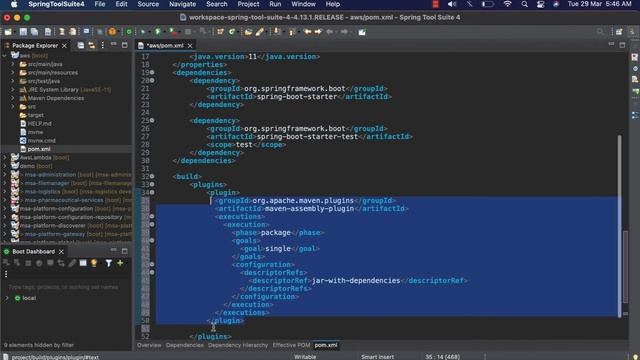
Task: Click the Boot Dashboard green power toolbar icon
Action: click(x=129, y=32)
